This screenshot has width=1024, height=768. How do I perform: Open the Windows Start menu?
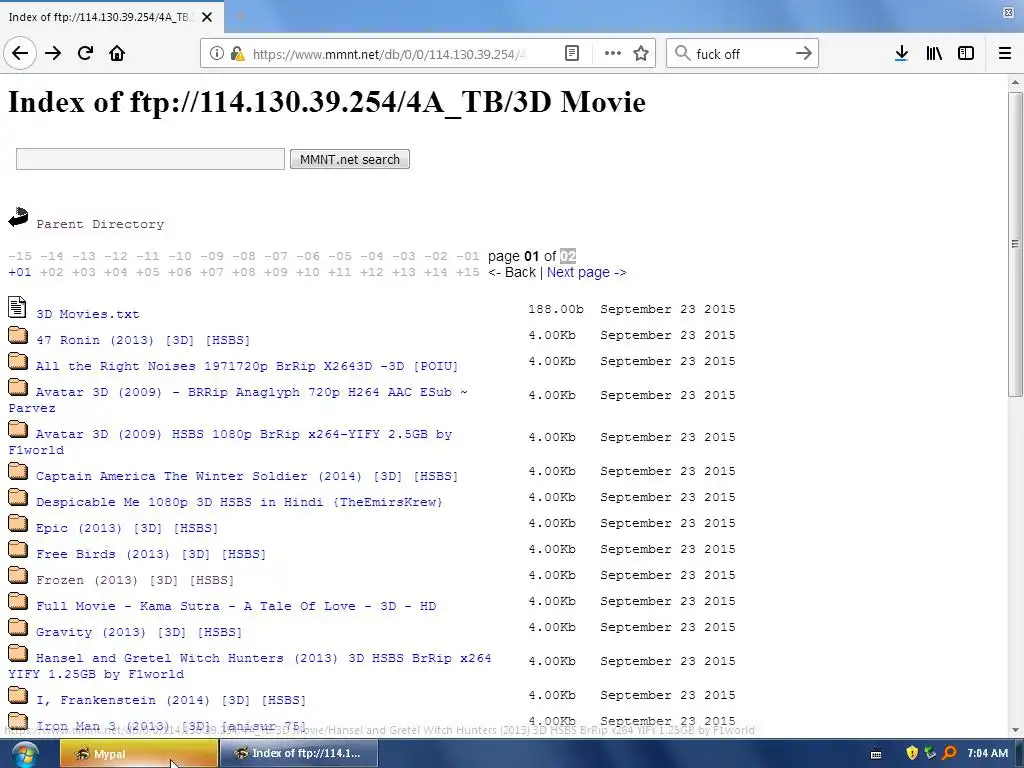click(24, 754)
